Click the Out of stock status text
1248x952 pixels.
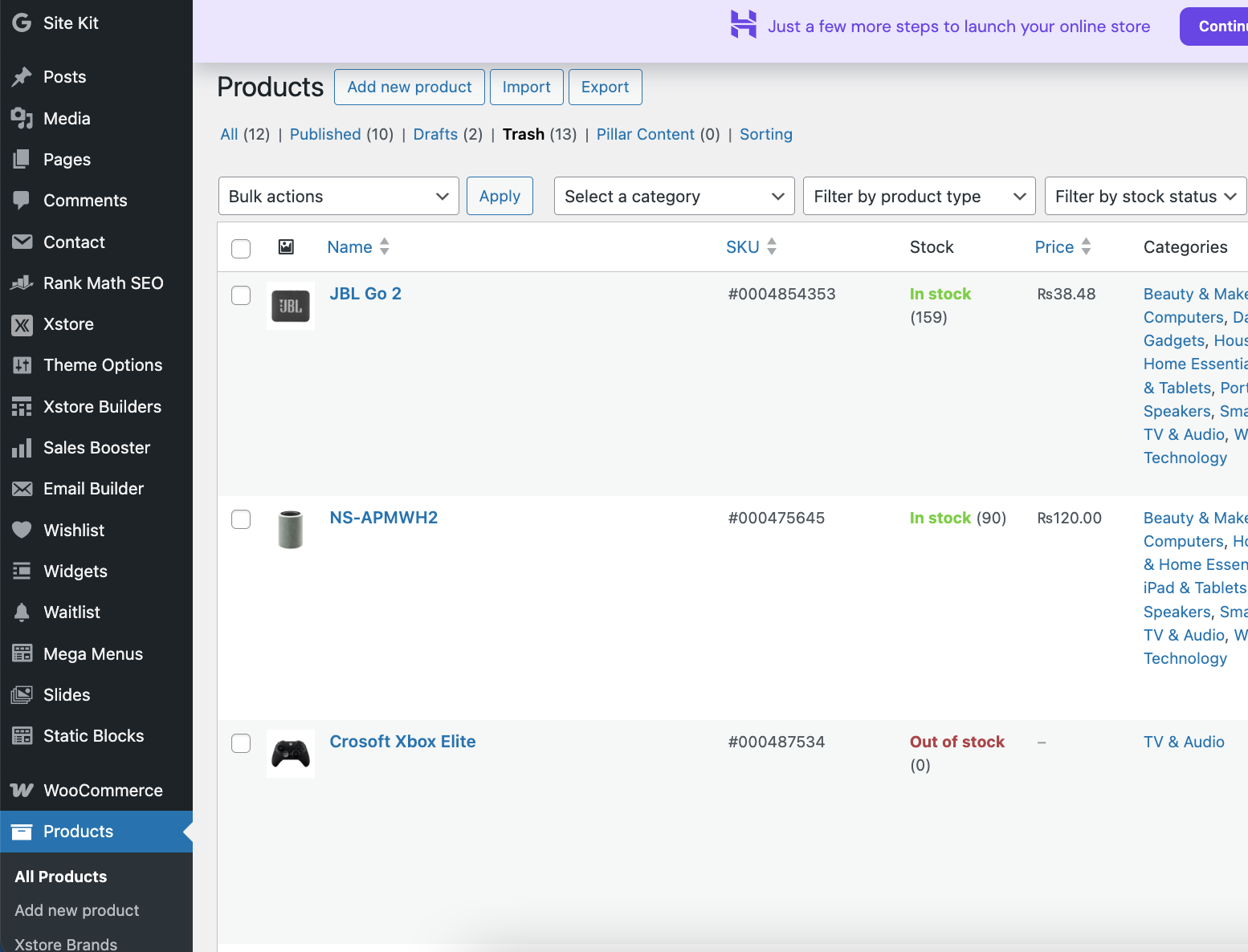point(957,742)
